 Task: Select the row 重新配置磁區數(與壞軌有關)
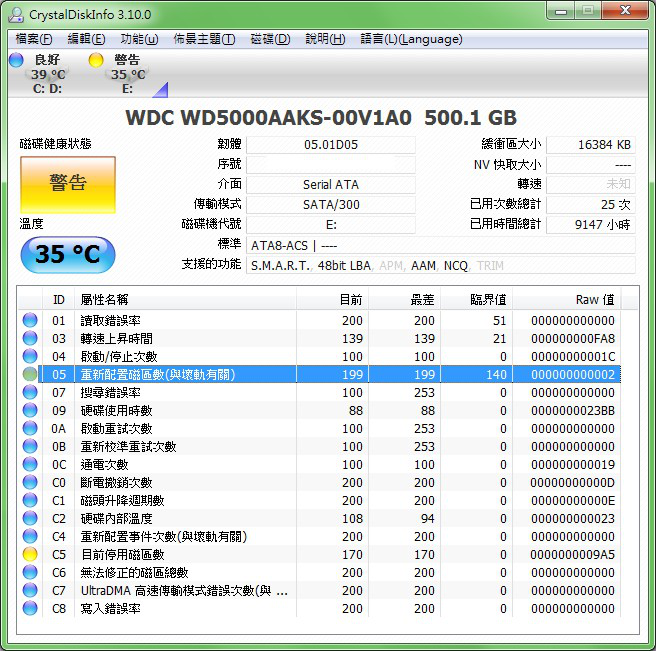(320, 374)
